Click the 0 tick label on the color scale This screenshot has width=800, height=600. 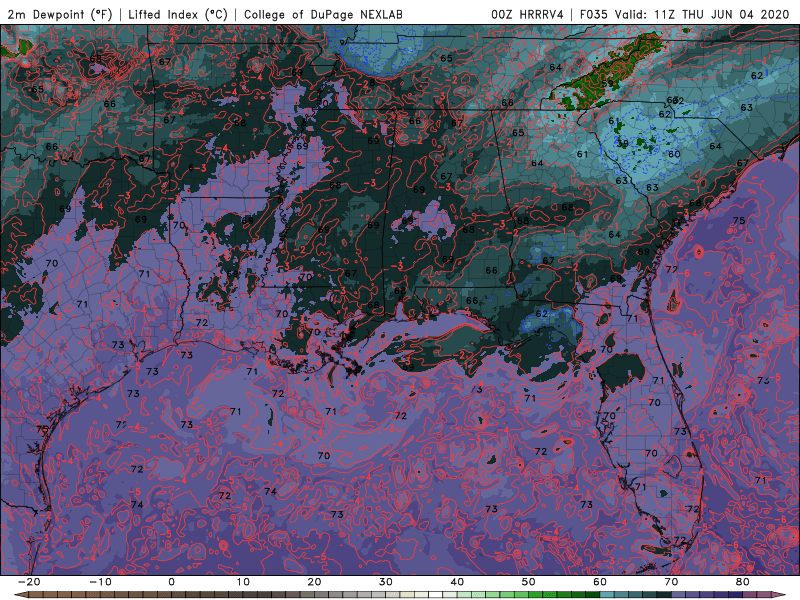[171, 582]
